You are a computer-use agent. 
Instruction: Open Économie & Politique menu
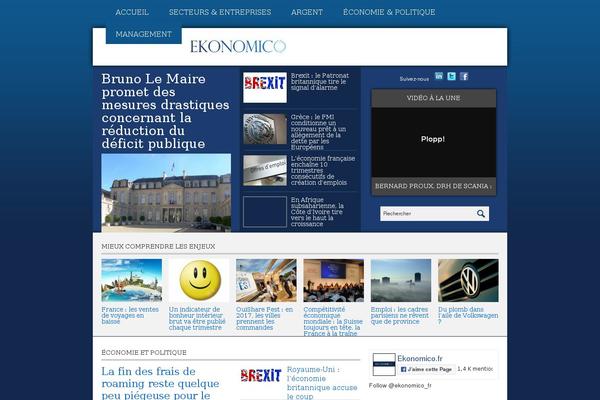point(389,12)
